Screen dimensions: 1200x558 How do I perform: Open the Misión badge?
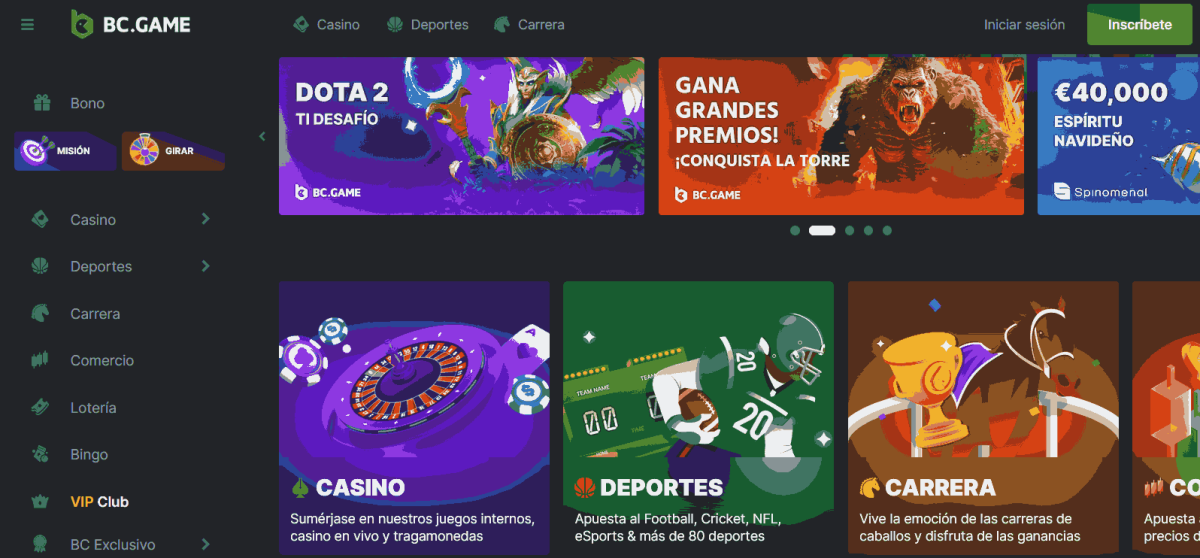[64, 151]
